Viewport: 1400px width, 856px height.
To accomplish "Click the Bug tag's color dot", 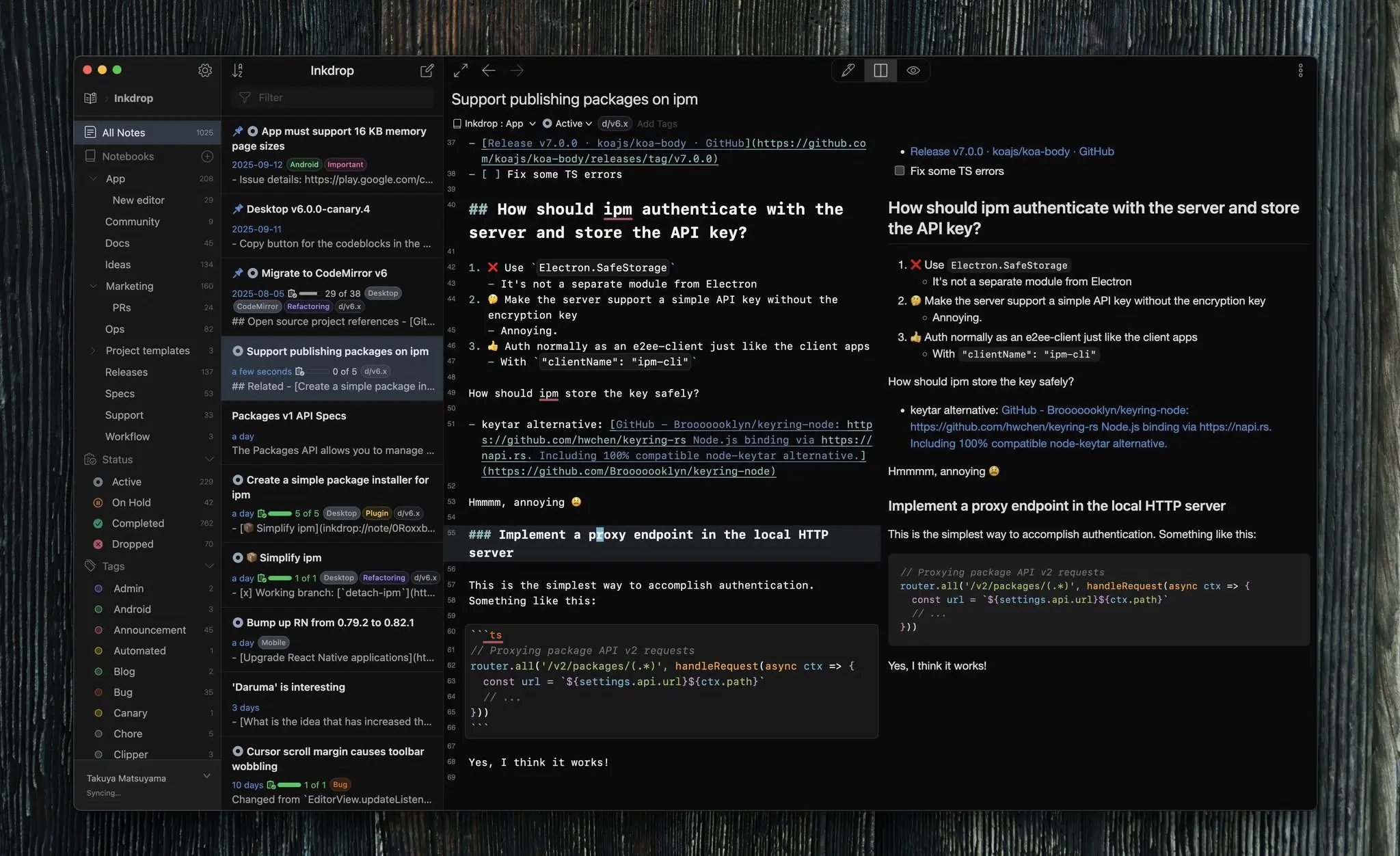I will pos(98,692).
